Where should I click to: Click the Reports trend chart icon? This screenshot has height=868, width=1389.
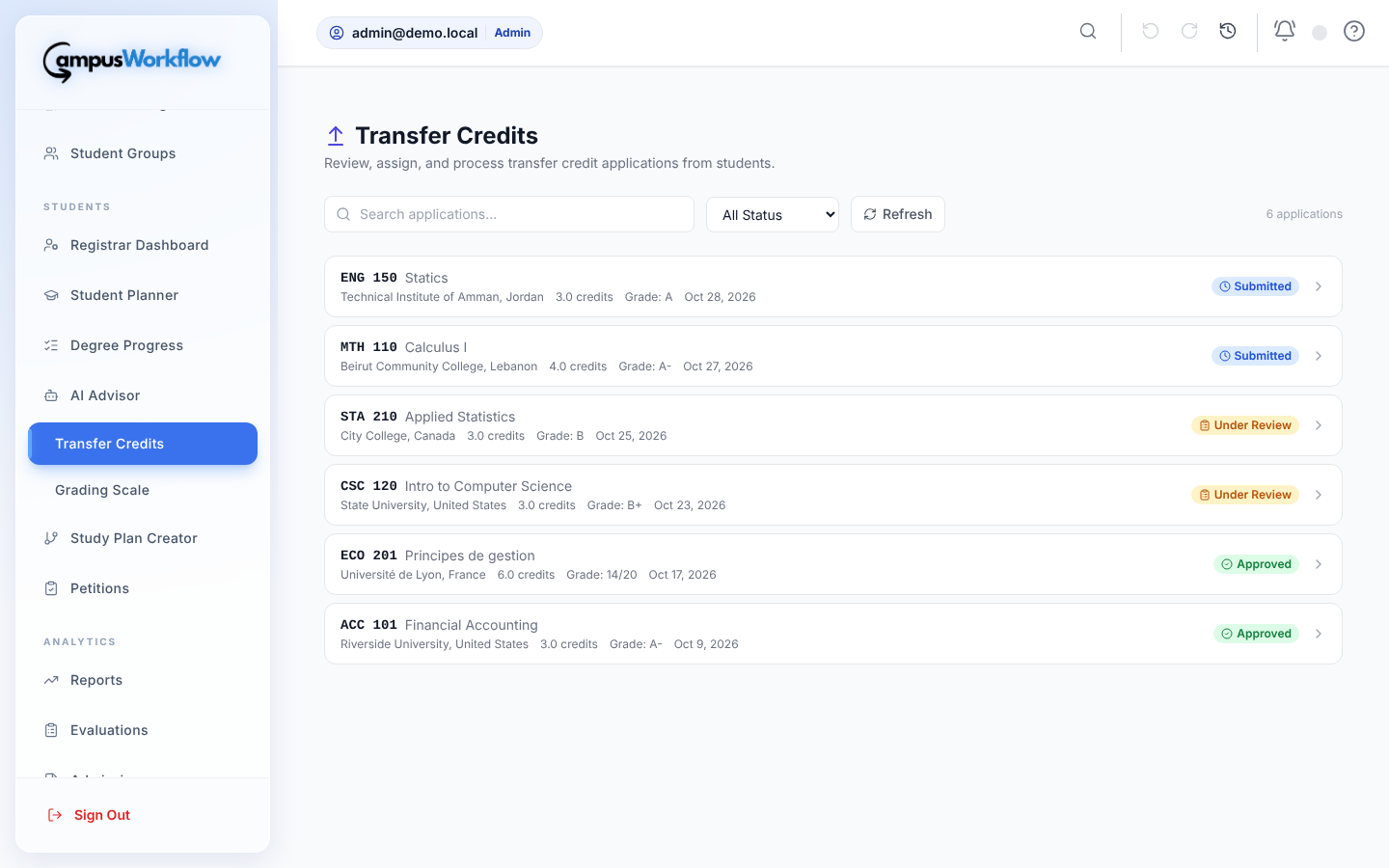(x=51, y=680)
